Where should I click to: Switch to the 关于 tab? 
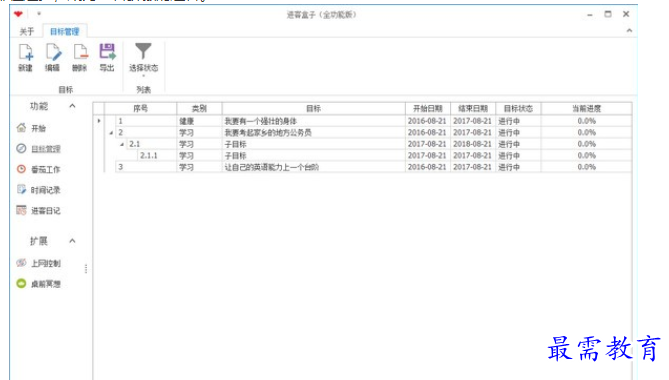tap(26, 32)
